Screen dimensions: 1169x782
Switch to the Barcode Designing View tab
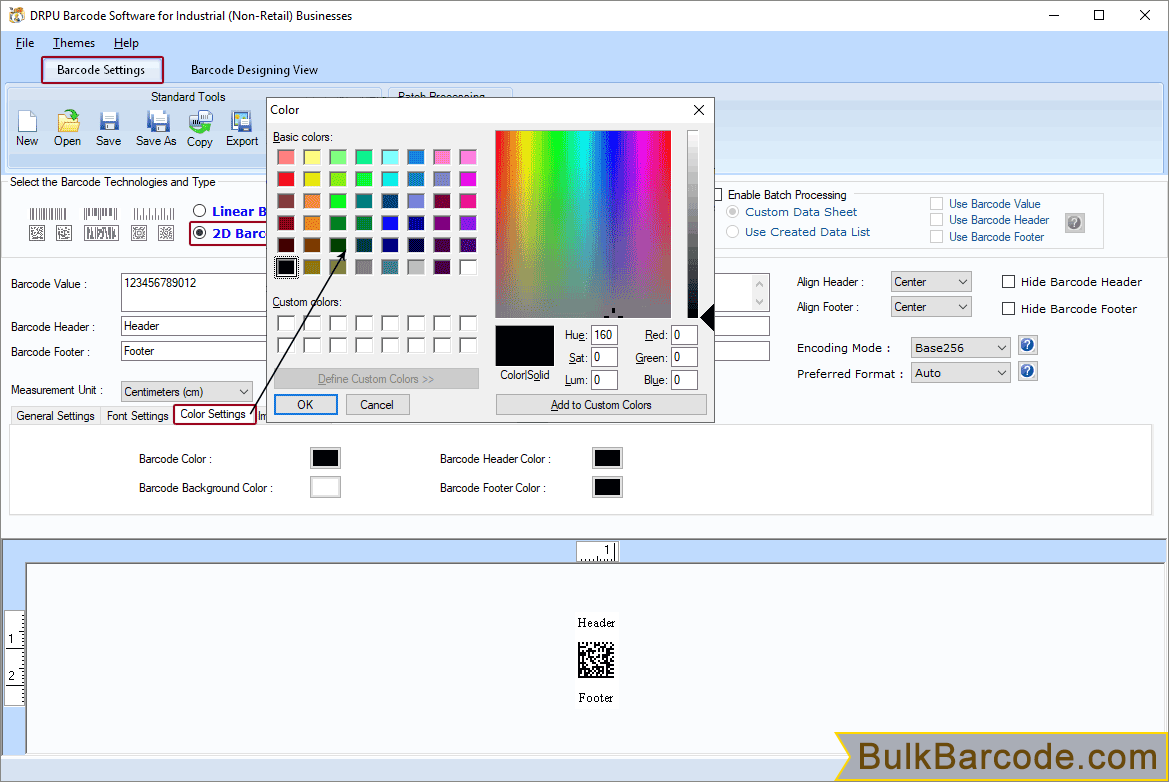tap(254, 70)
